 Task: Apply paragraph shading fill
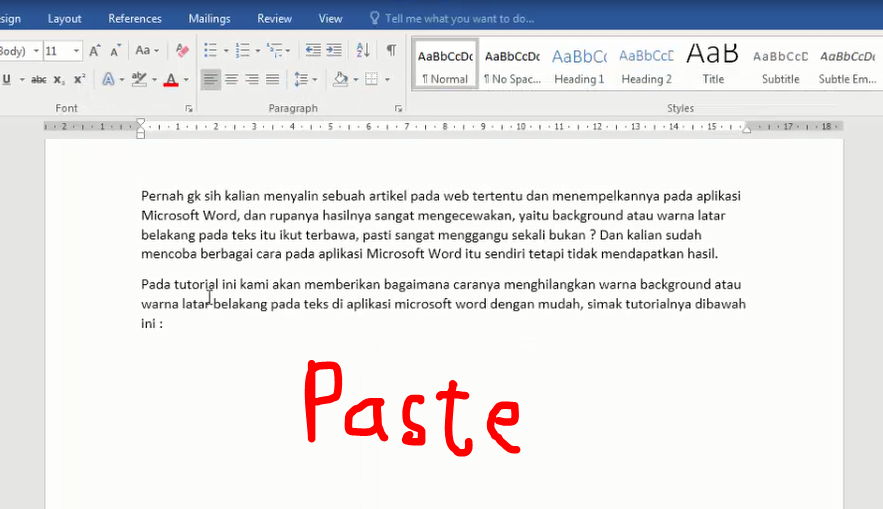pos(340,79)
